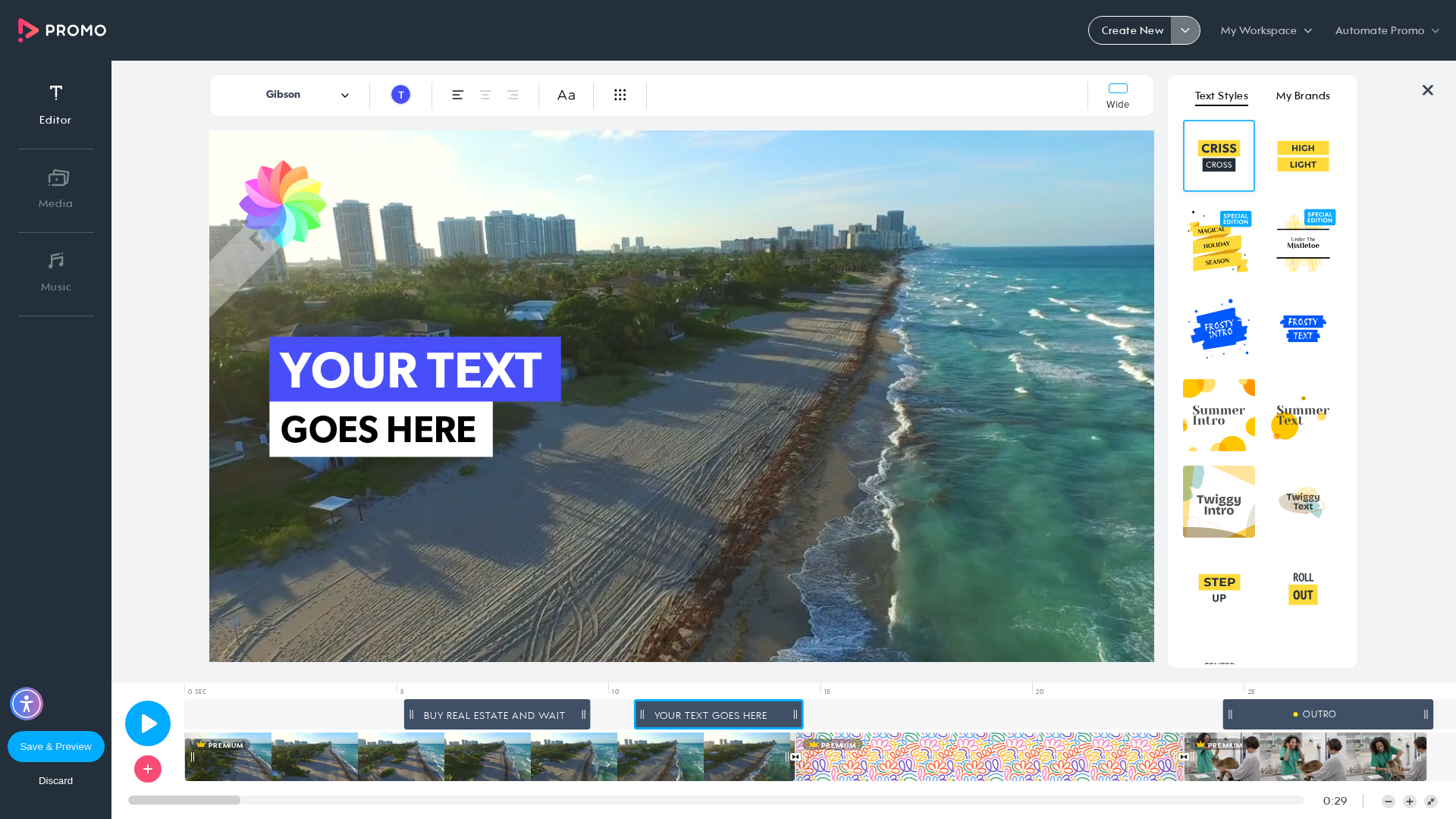Choose the Magical Holiday Season style
Screen dimensions: 1456x819
tap(1219, 243)
